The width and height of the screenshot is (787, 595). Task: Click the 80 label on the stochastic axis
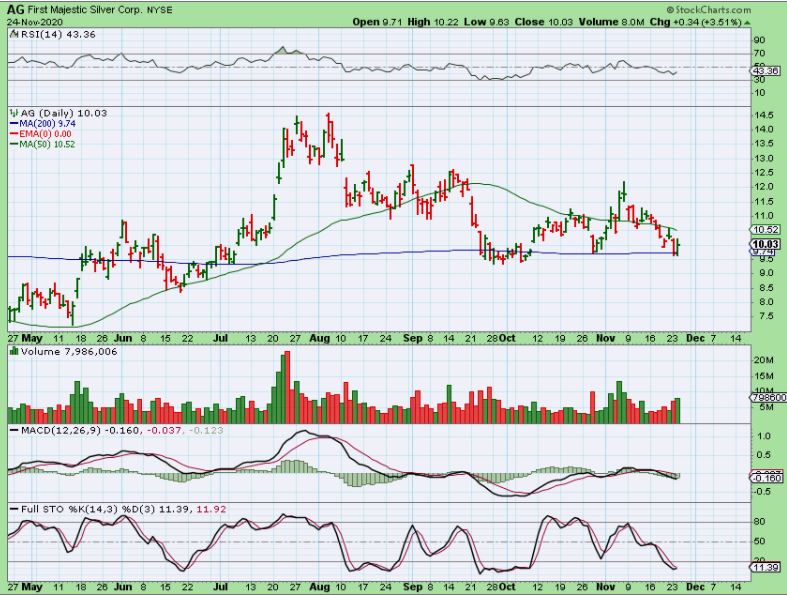[759, 522]
